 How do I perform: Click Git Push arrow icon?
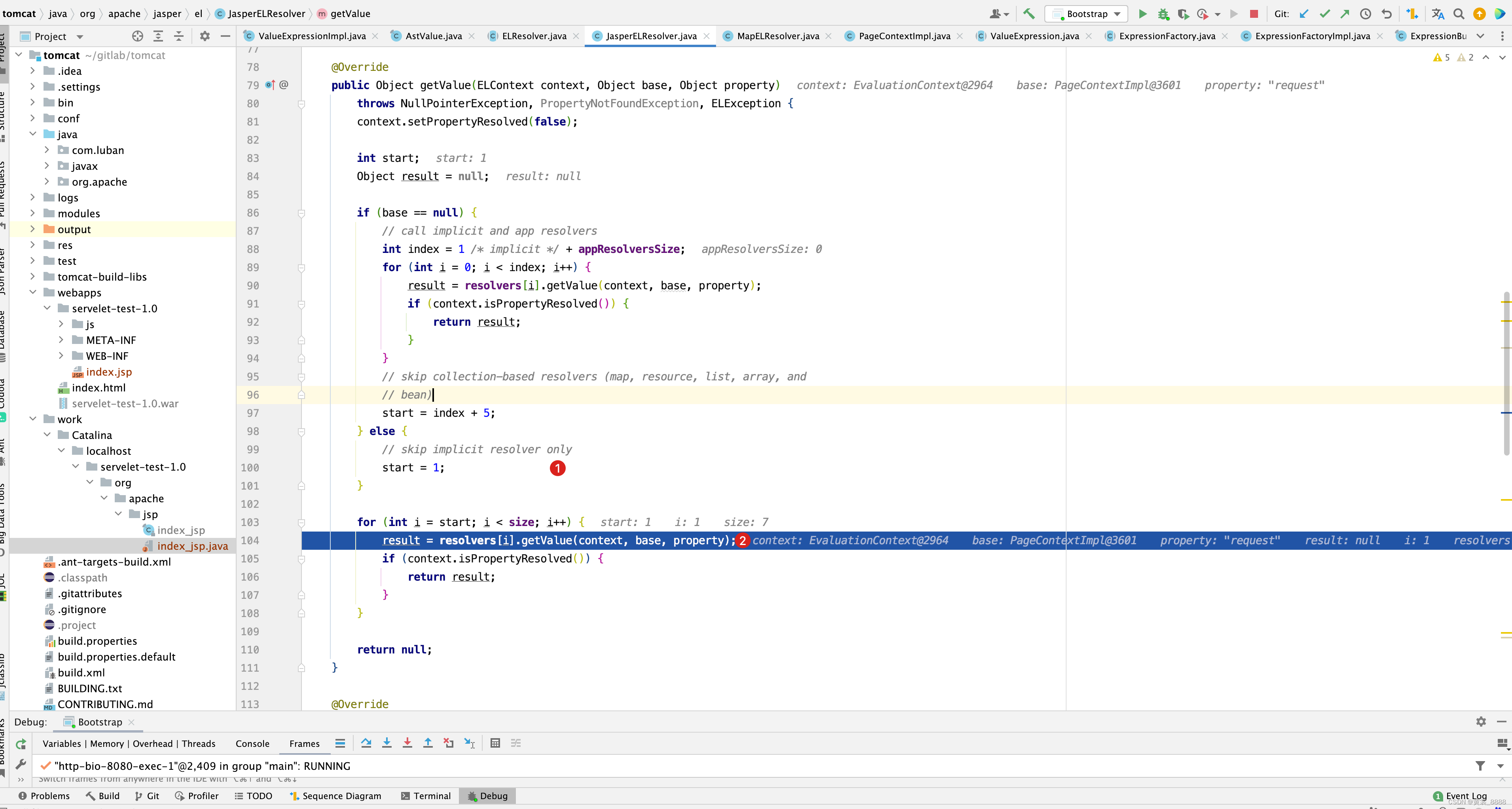[1345, 13]
